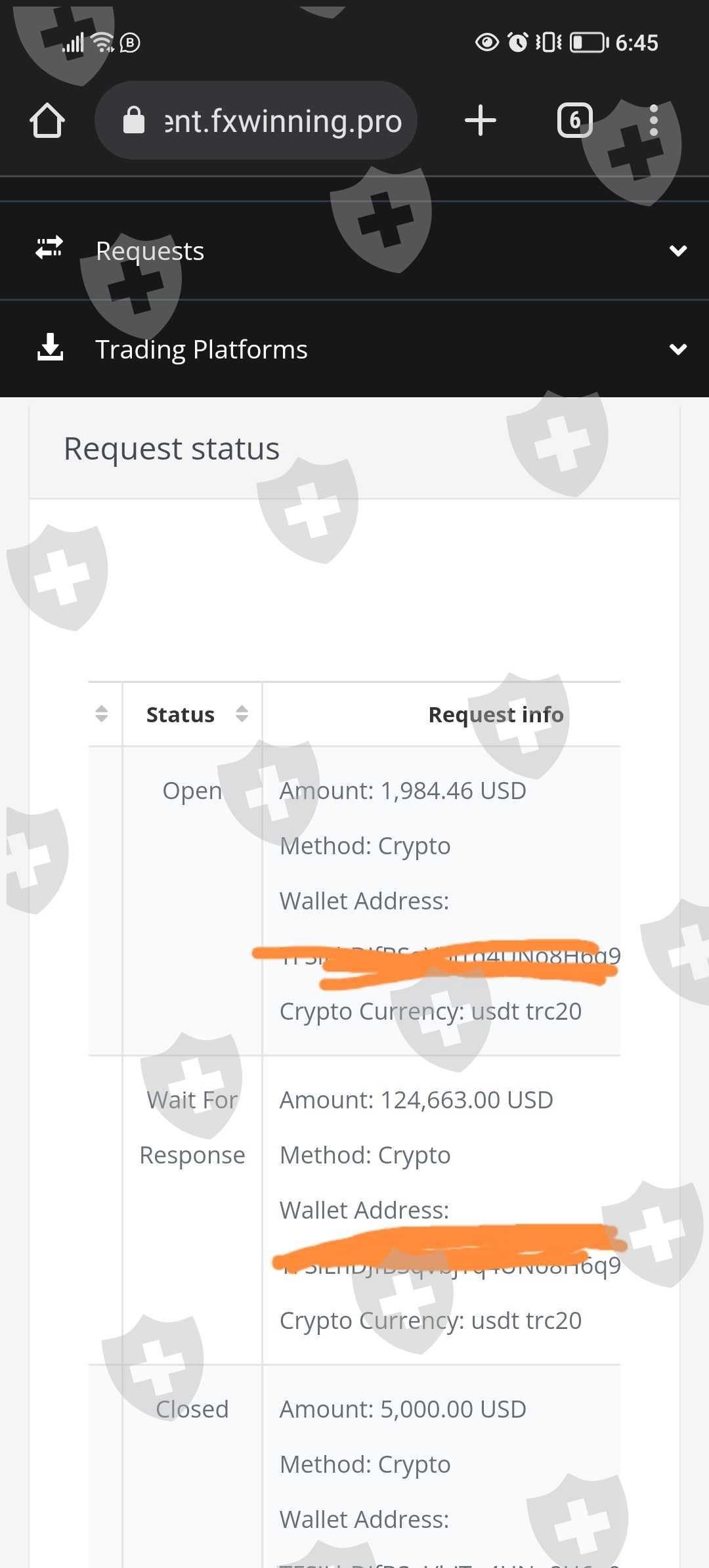Expand the Trading Platforms chevron
The image size is (709, 1568).
click(x=677, y=349)
